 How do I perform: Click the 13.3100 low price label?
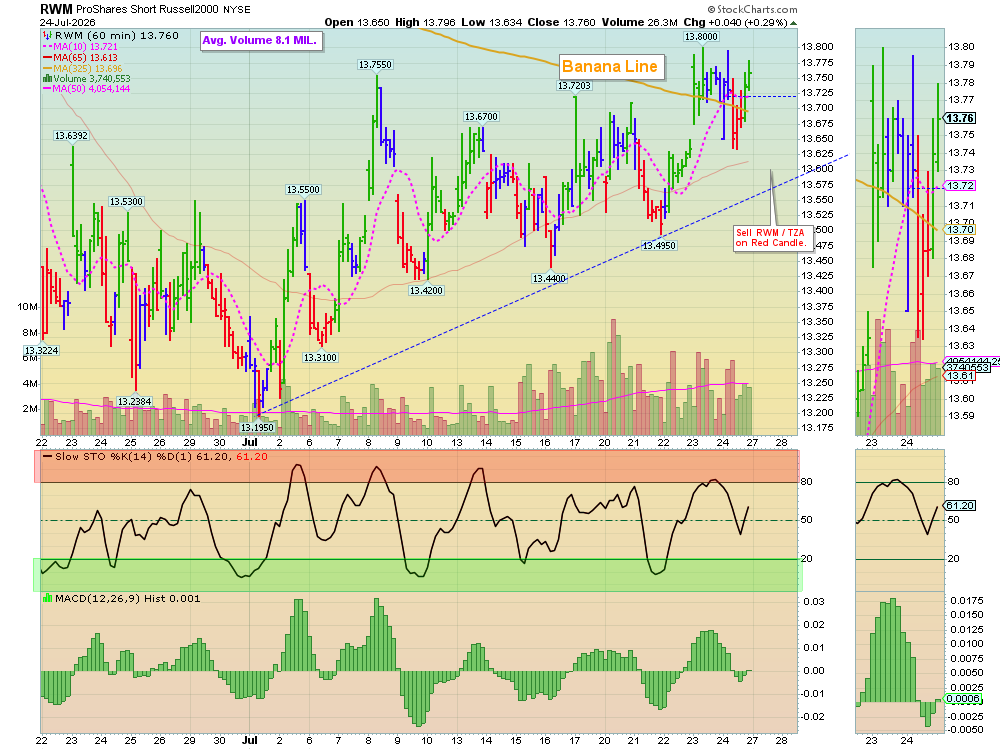pos(320,358)
